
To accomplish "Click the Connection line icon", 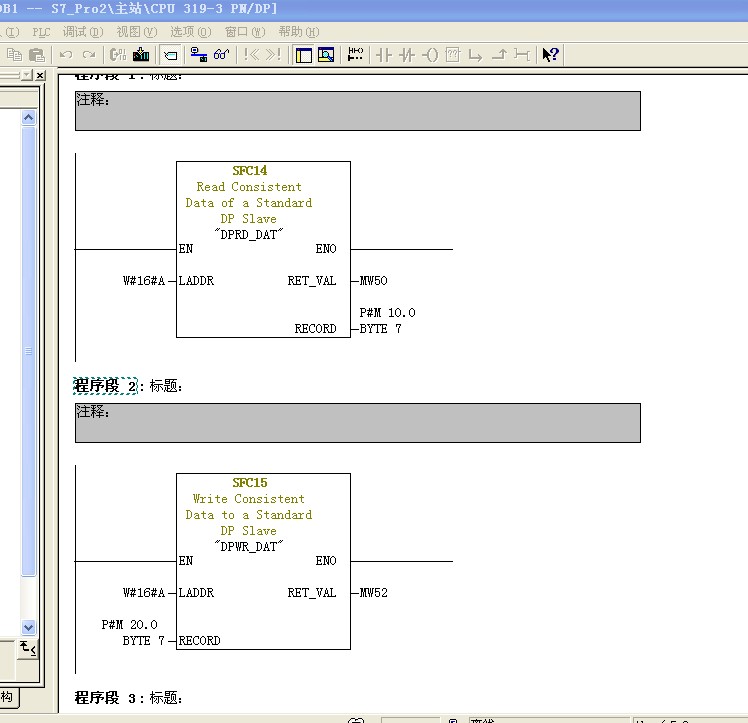I will click(522, 55).
